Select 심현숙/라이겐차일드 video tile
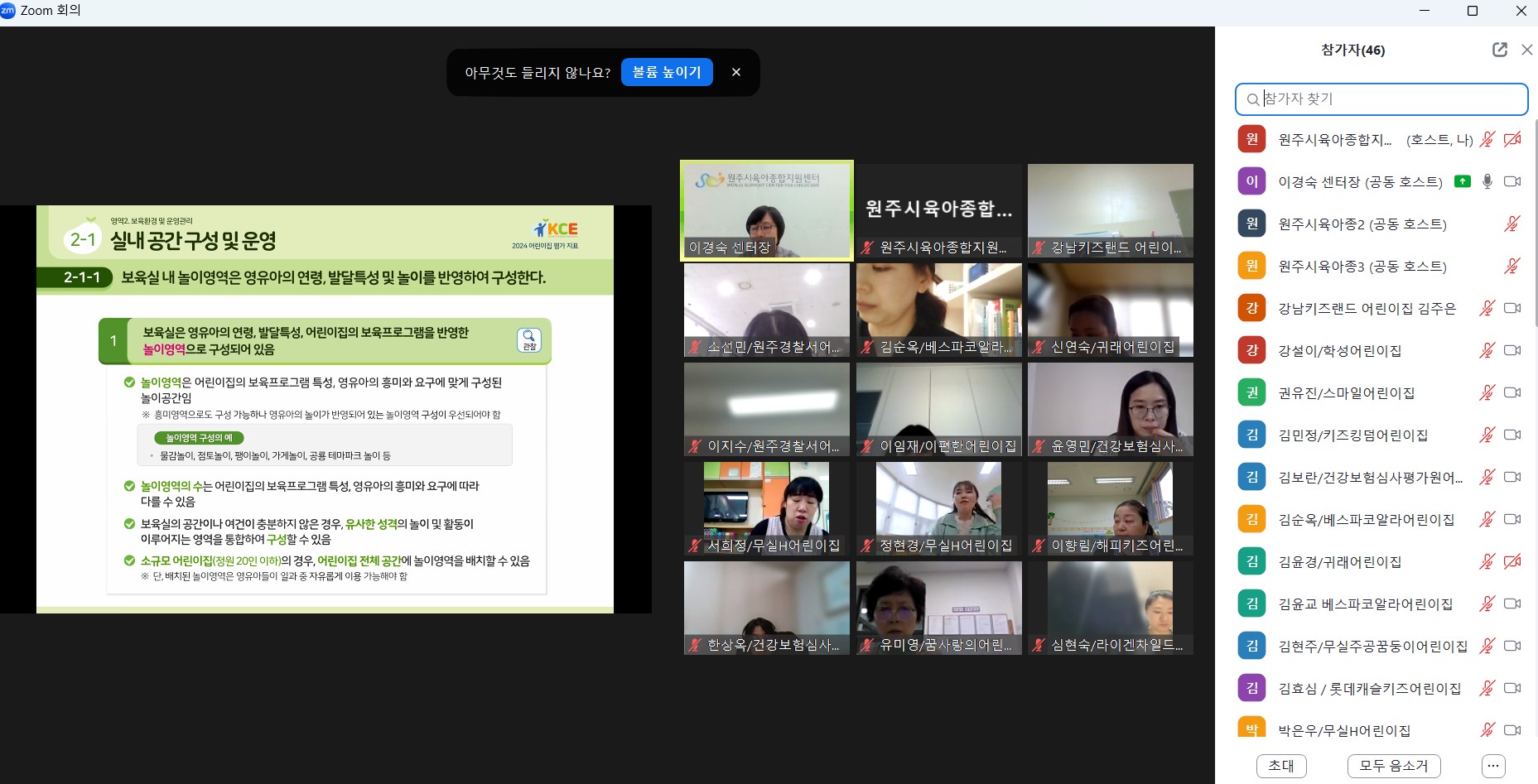 (x=1111, y=608)
